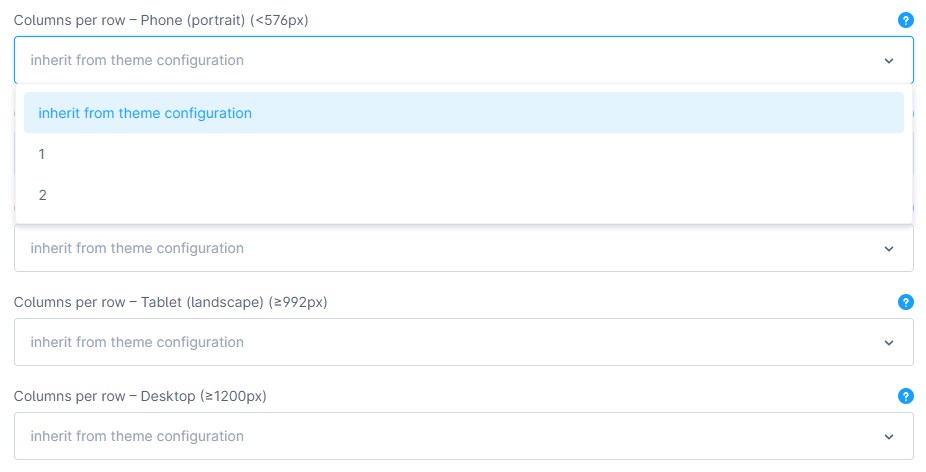Screen dimensions: 926x472
Task: Click "Columns per row – Tablet (landscape)" label
Action: click(x=170, y=302)
